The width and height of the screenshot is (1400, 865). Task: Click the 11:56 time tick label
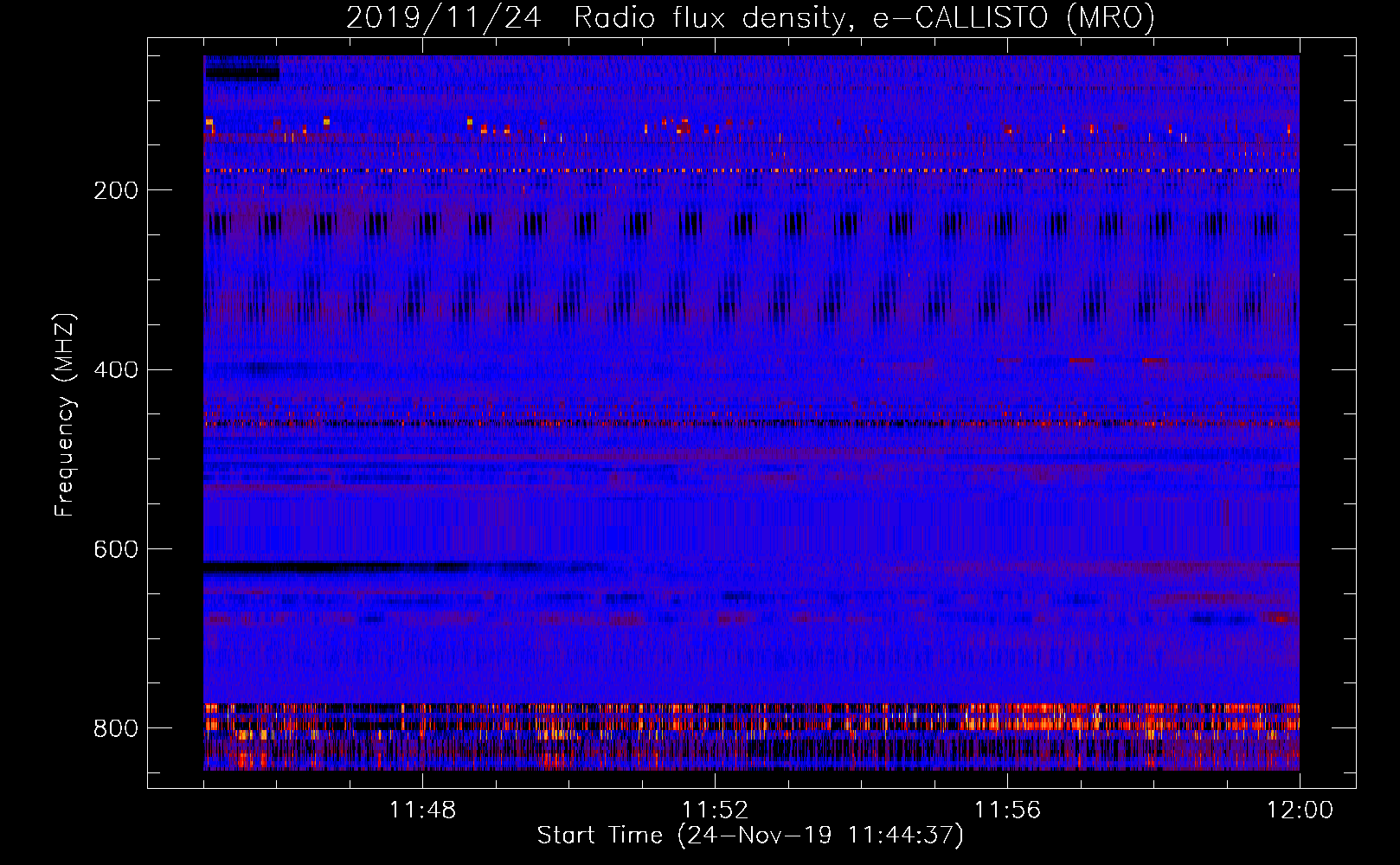[x=1007, y=811]
